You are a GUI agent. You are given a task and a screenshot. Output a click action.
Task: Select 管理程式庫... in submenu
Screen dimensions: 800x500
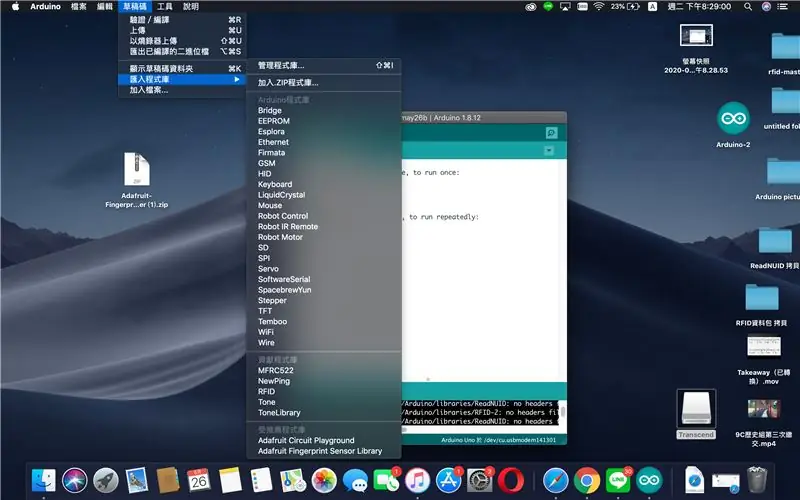323,65
